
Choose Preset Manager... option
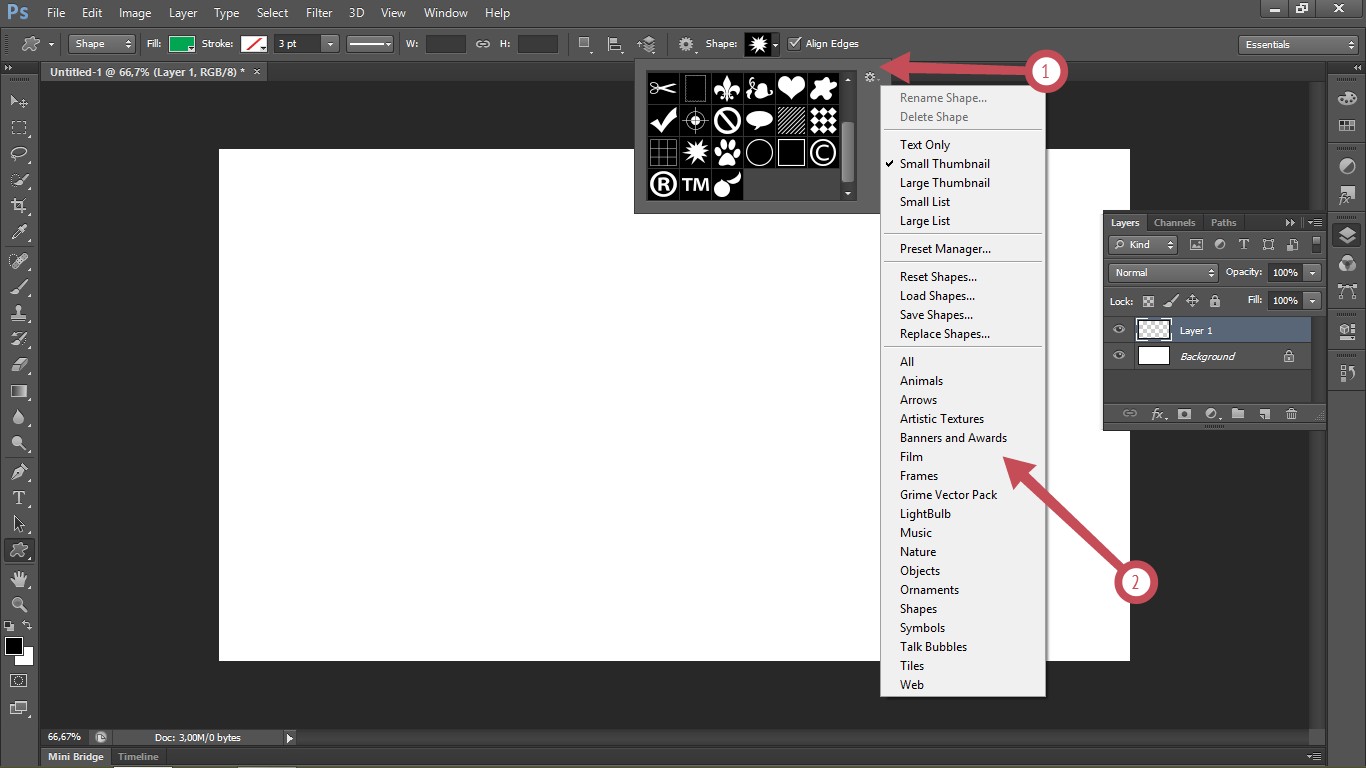point(945,249)
